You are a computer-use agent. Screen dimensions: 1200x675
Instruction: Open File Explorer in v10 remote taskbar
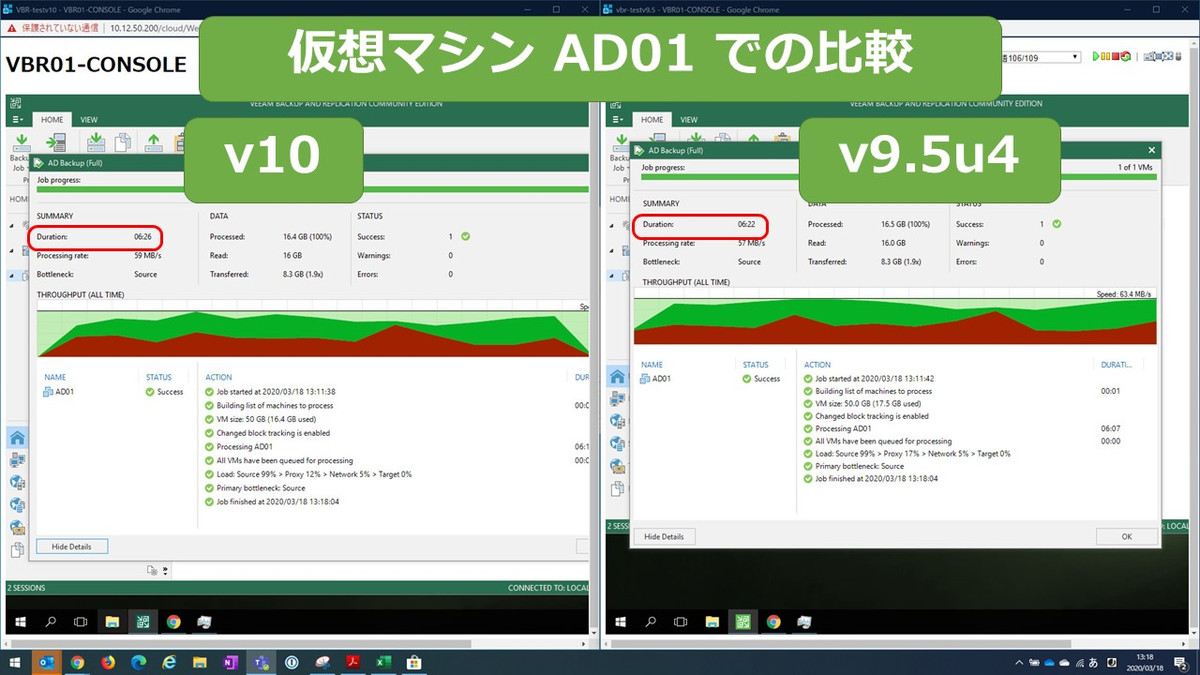112,621
